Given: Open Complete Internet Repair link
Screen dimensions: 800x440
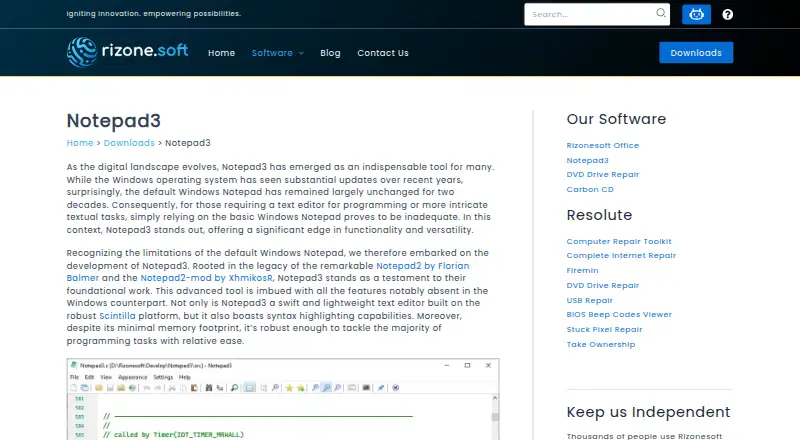Looking at the screenshot, I should tap(621, 255).
